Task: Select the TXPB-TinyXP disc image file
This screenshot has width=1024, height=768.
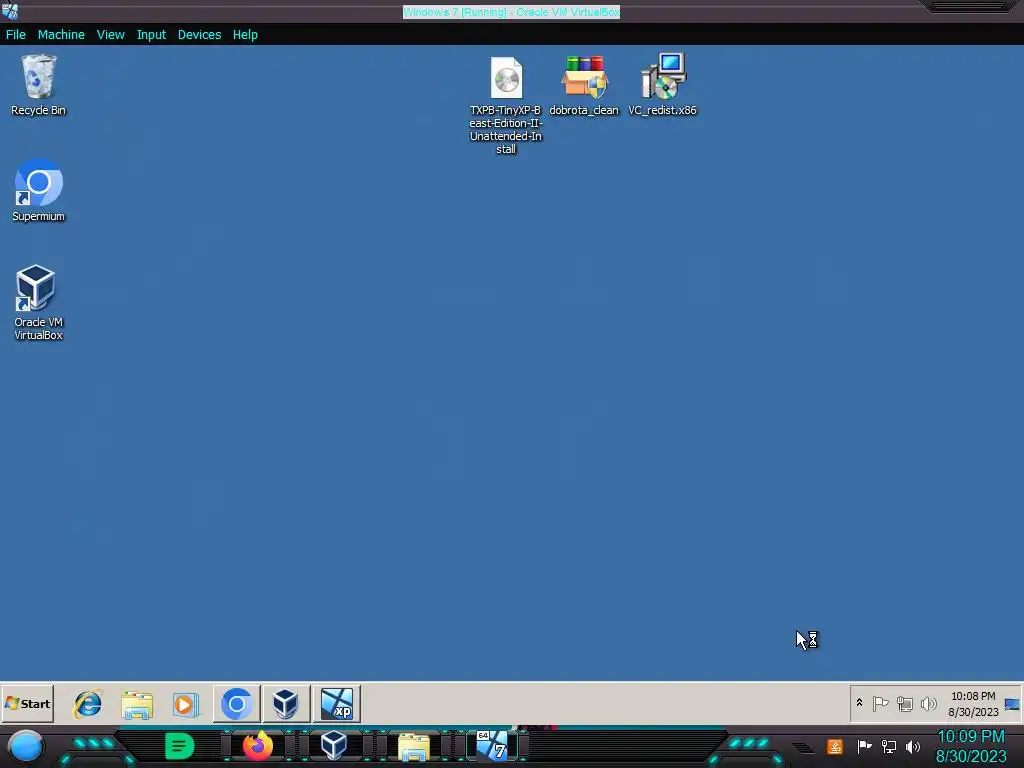Action: tap(506, 105)
